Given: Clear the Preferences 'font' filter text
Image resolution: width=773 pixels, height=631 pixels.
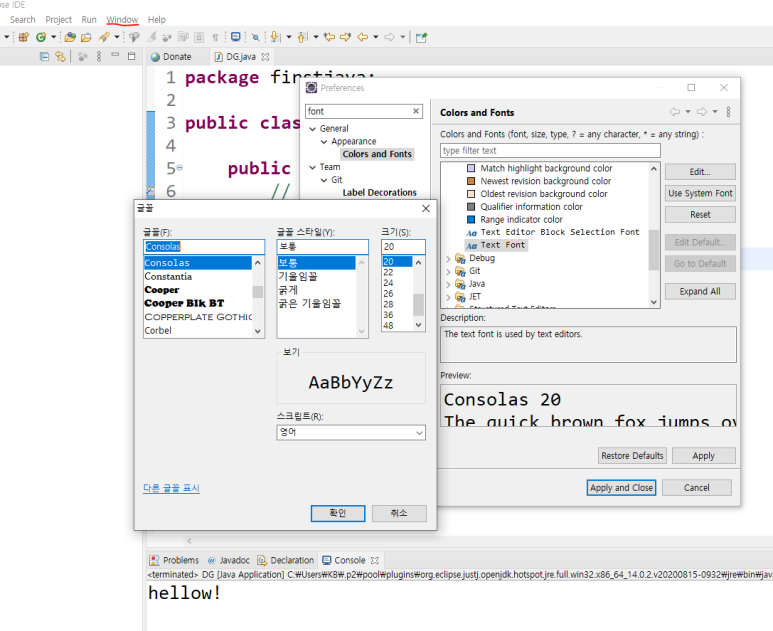Looking at the screenshot, I should point(416,111).
